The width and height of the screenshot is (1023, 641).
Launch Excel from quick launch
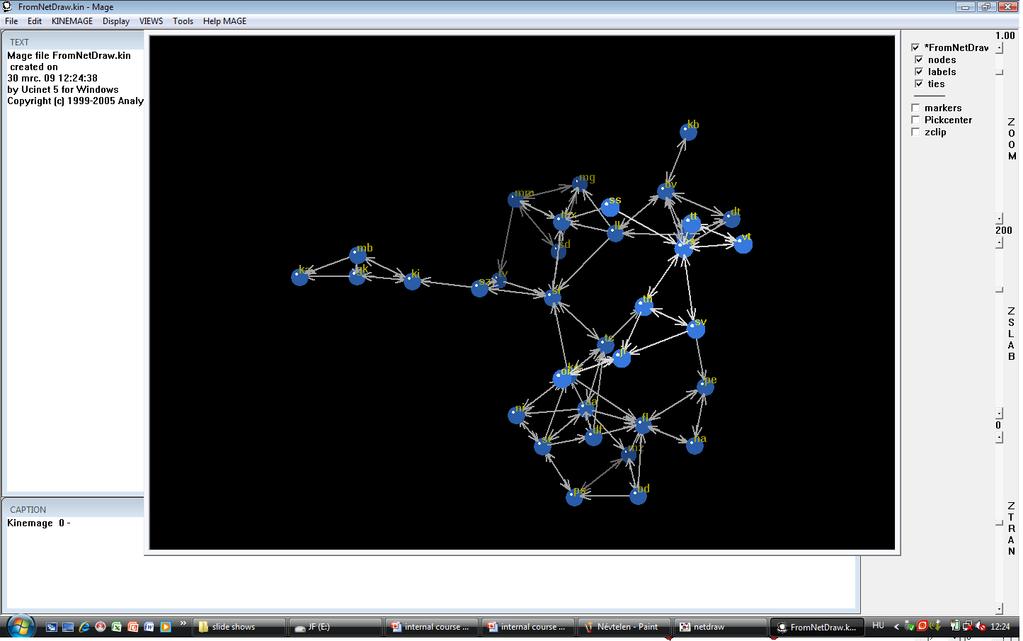coord(116,627)
